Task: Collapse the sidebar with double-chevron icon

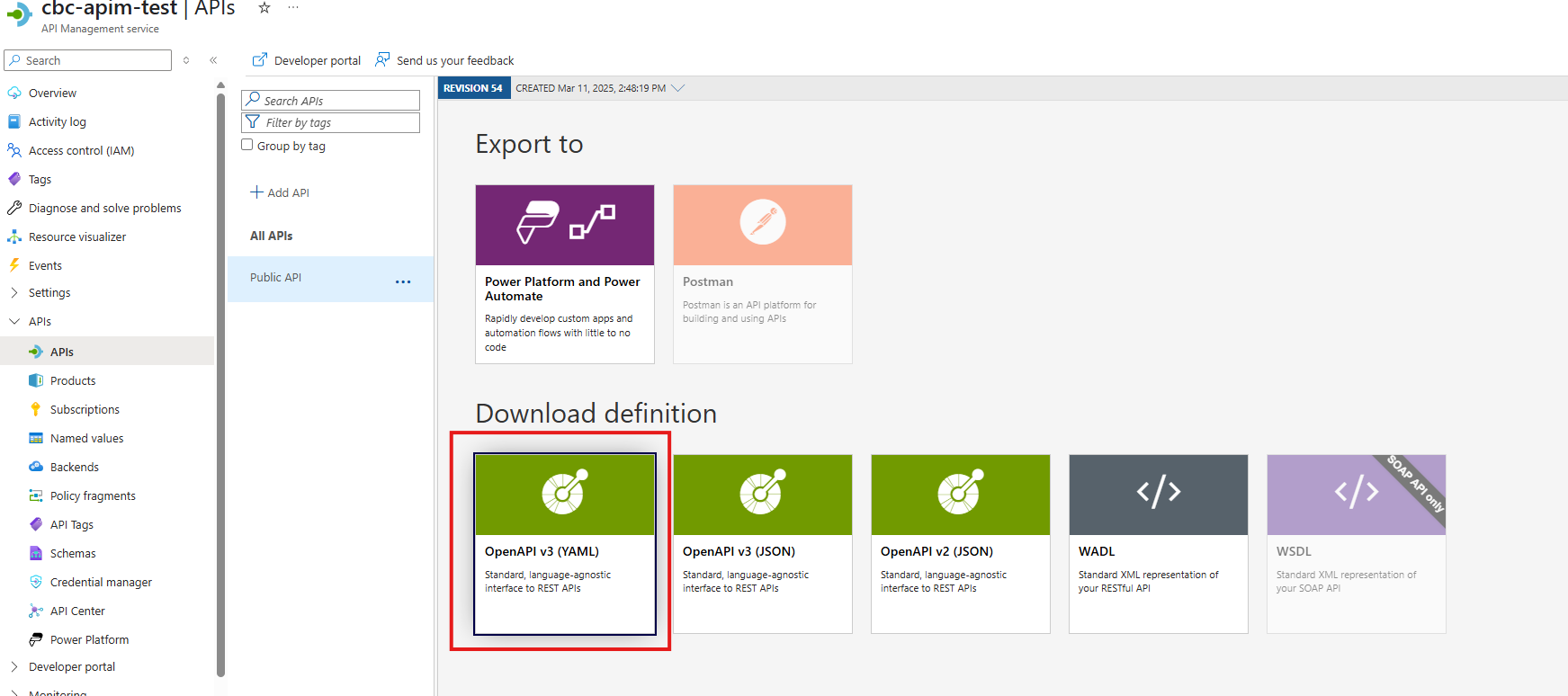Action: 213,60
